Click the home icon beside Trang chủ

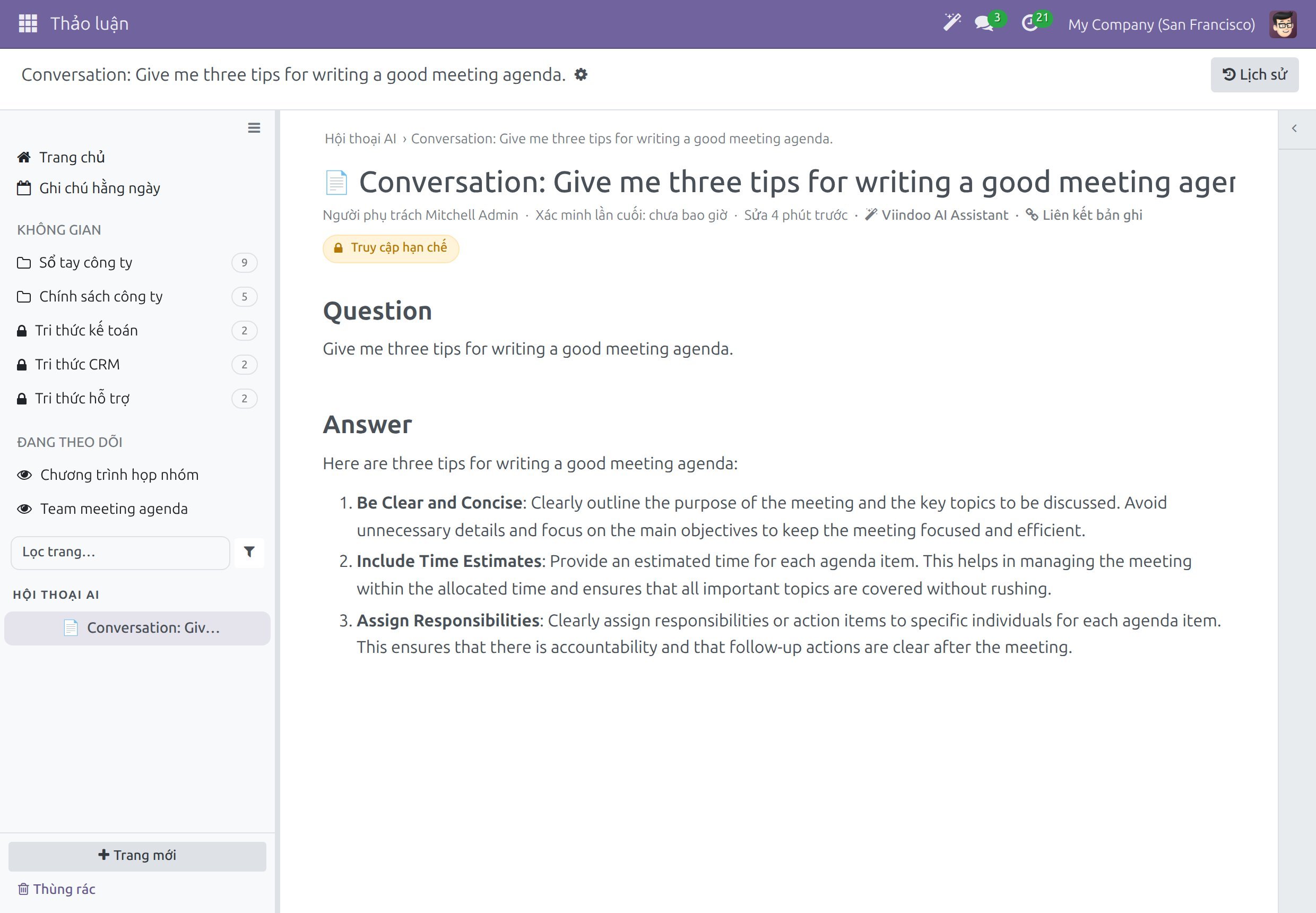coord(23,157)
